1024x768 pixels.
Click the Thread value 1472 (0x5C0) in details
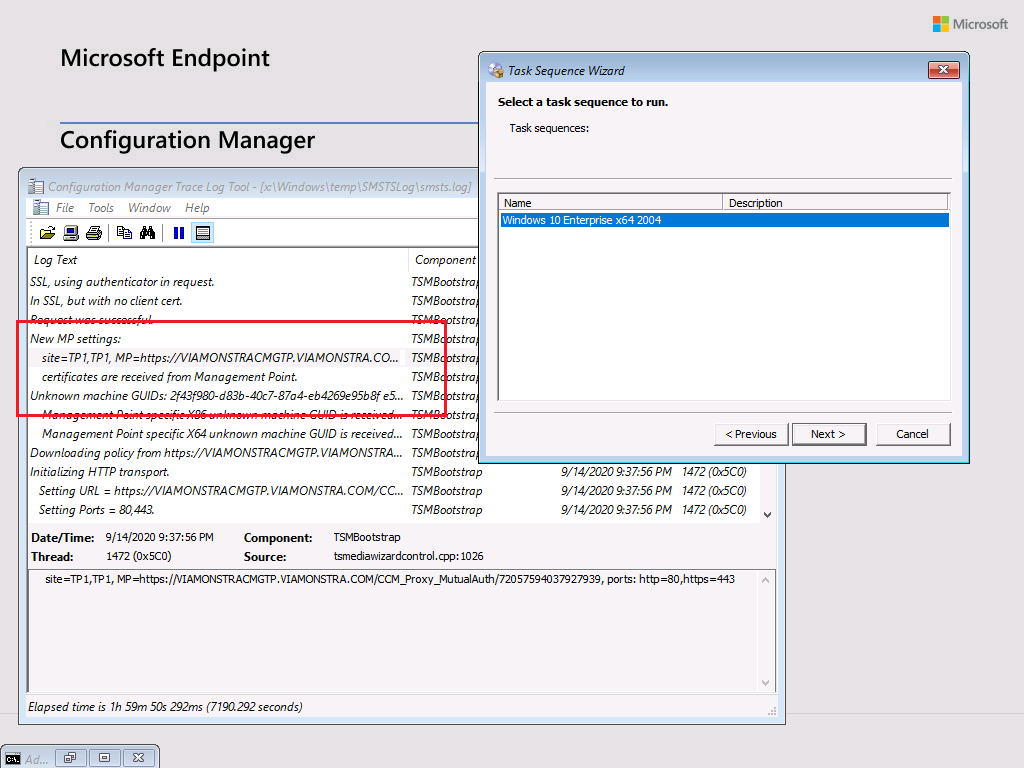pyautogui.click(x=138, y=556)
